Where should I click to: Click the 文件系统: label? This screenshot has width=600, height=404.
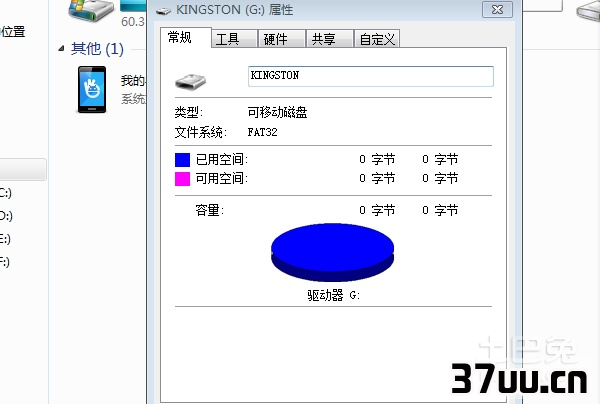[201, 132]
